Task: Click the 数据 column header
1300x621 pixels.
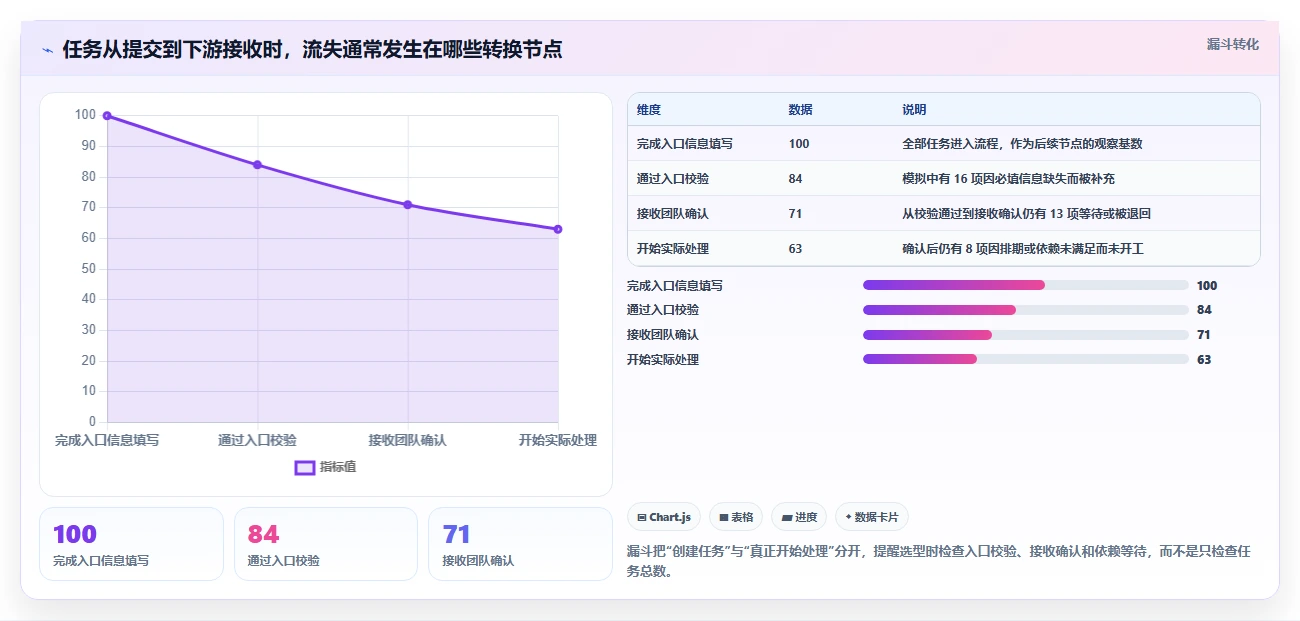Action: click(x=801, y=110)
